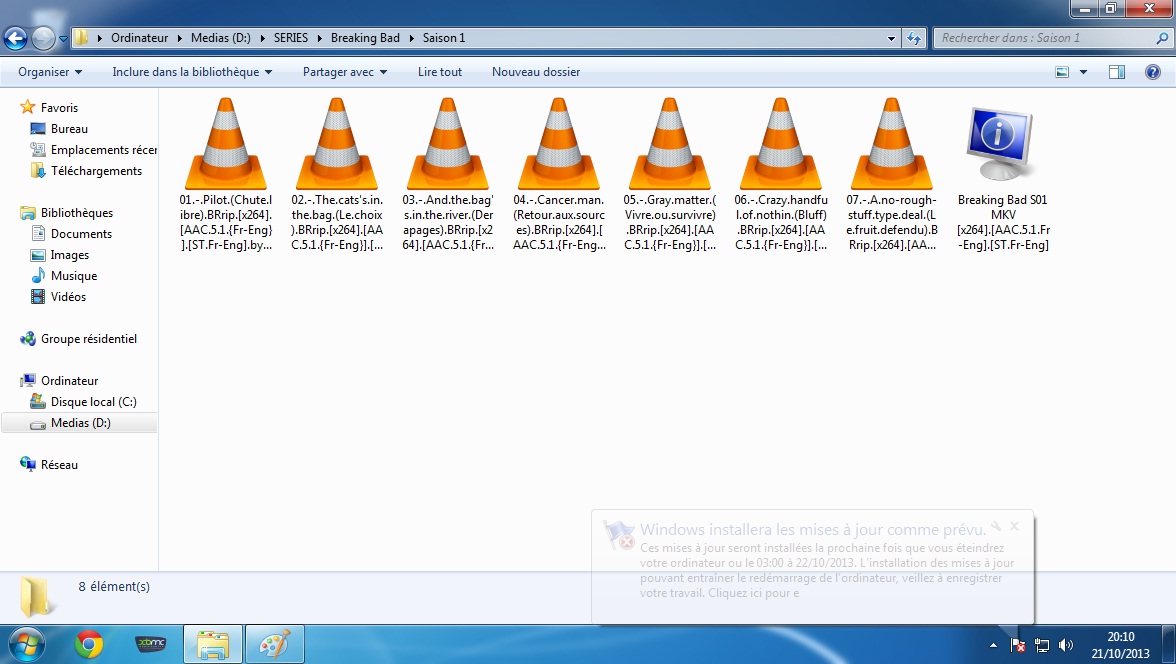The width and height of the screenshot is (1176, 664).
Task: Open Téléchargements in the sidebar
Action: point(96,170)
